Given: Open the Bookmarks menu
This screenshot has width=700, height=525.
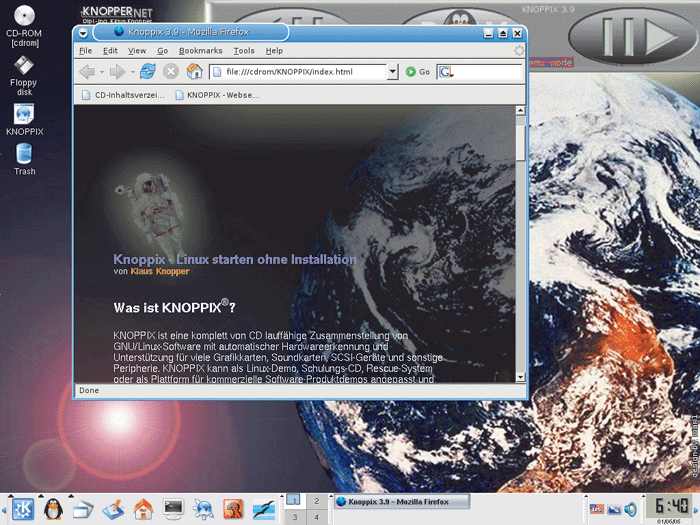Looking at the screenshot, I should coord(200,51).
